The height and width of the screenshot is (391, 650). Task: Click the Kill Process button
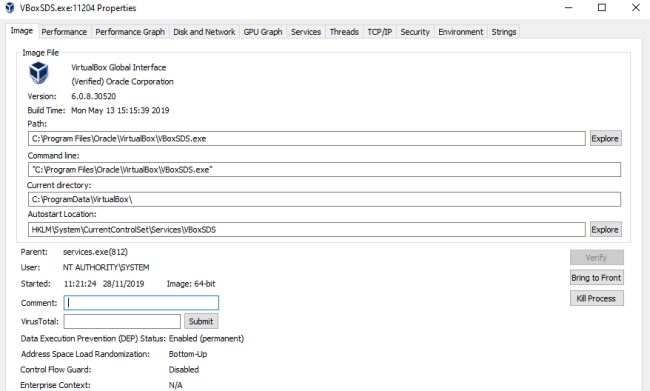(x=597, y=299)
